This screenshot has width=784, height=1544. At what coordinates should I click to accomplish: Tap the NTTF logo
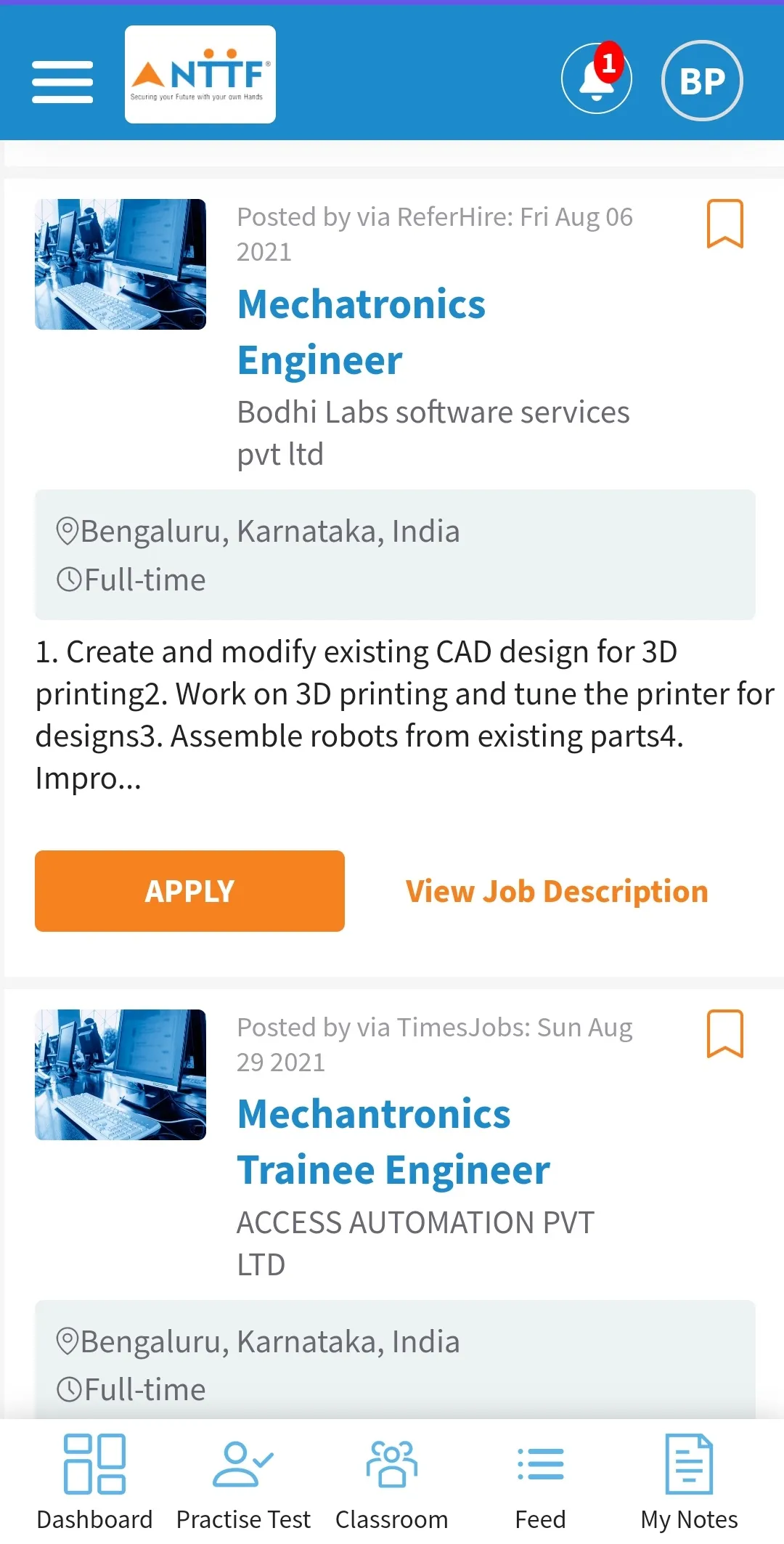[x=200, y=75]
